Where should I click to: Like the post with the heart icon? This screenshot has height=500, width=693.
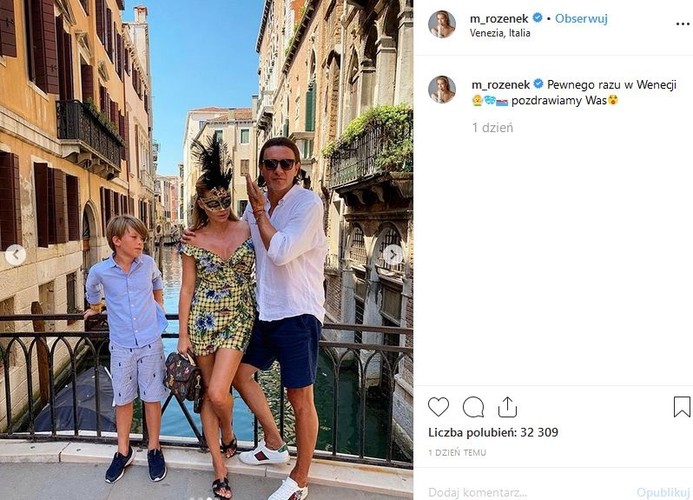(x=438, y=407)
